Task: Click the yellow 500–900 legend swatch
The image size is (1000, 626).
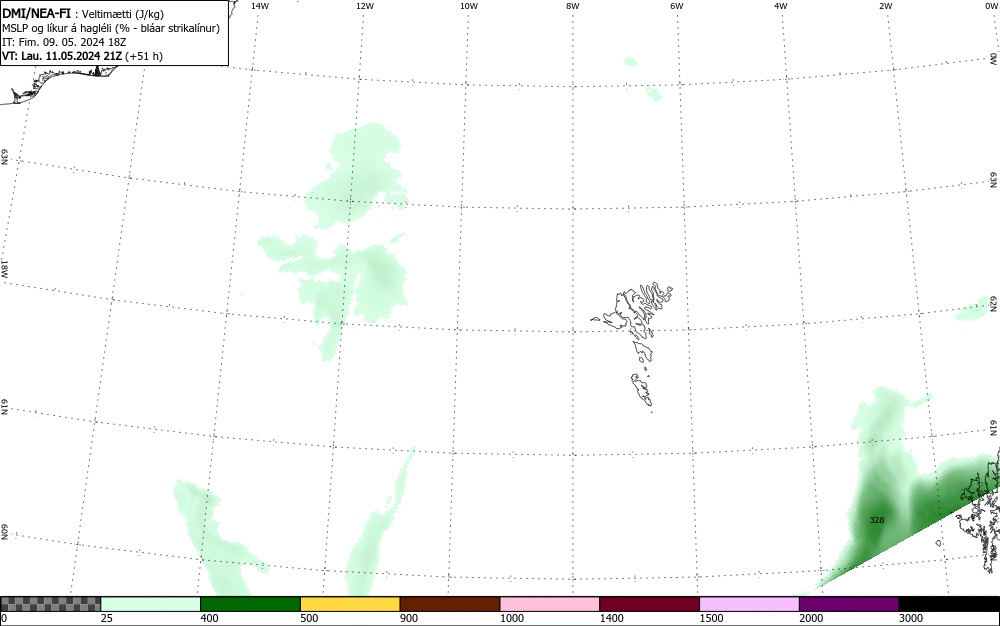Action: 350,604
